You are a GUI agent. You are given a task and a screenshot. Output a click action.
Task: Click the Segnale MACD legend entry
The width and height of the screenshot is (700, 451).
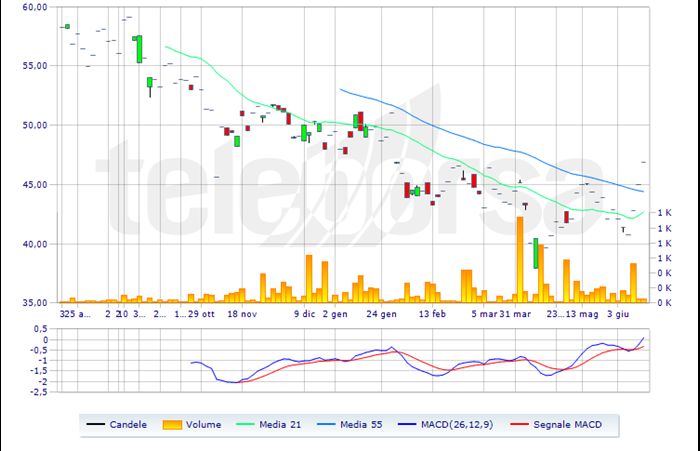[556, 425]
